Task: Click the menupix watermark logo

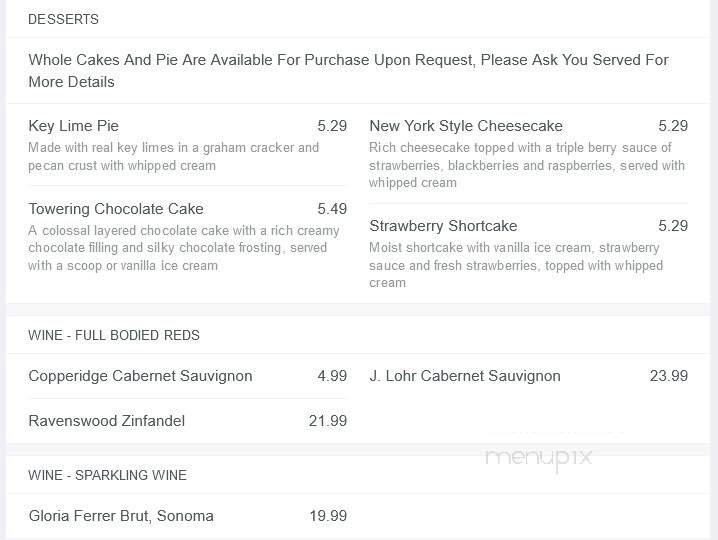Action: (539, 457)
